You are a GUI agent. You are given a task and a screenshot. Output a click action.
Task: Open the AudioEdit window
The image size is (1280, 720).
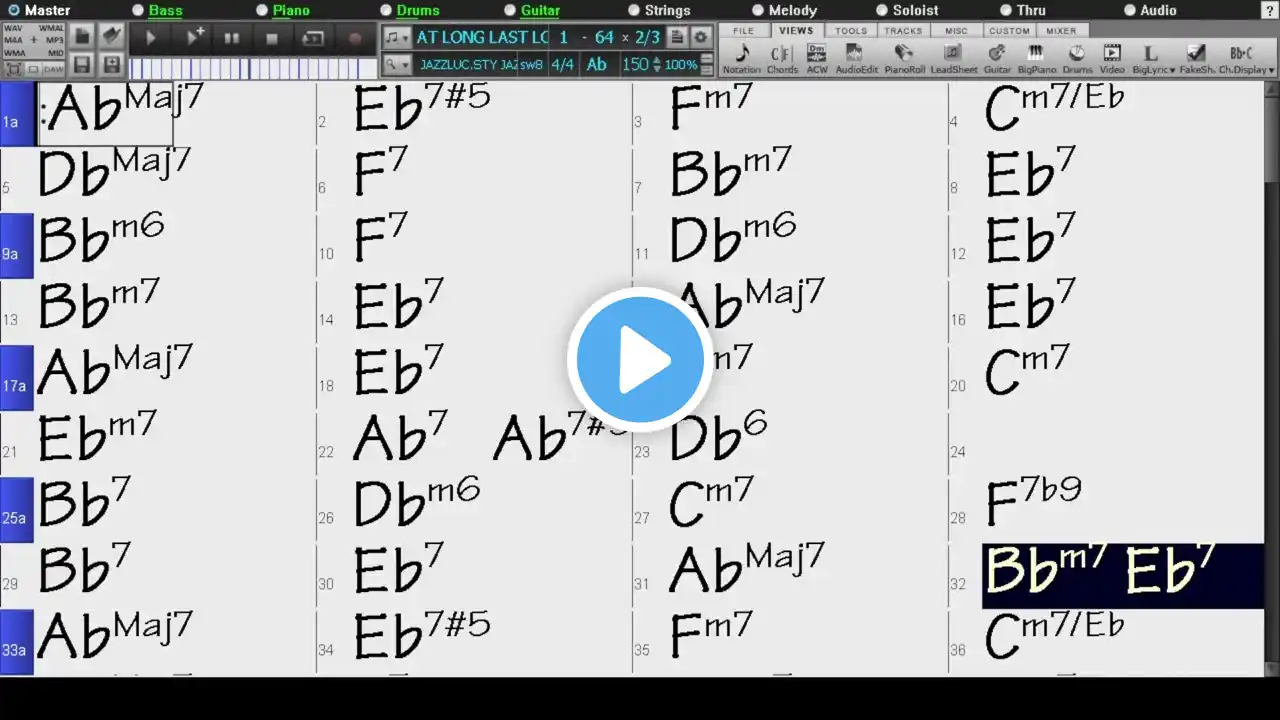(x=856, y=59)
